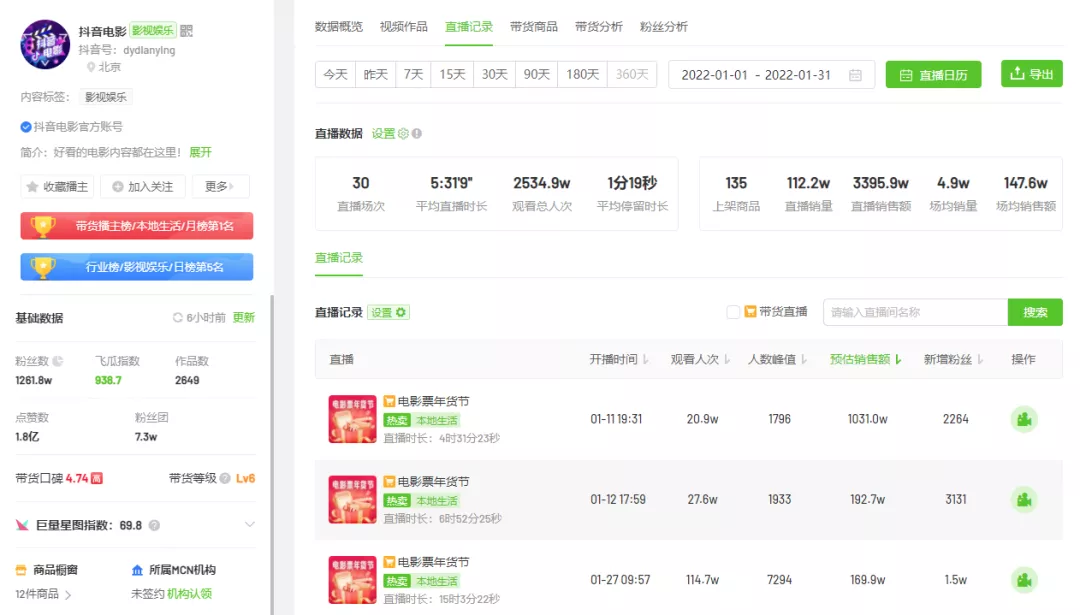This screenshot has height=615, width=1080.
Task: Click the 收藏播主 star button
Action: point(57,187)
